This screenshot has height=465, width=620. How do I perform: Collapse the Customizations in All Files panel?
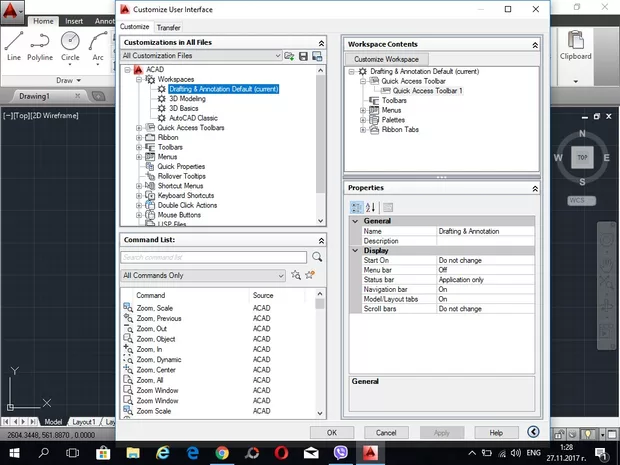click(x=321, y=44)
